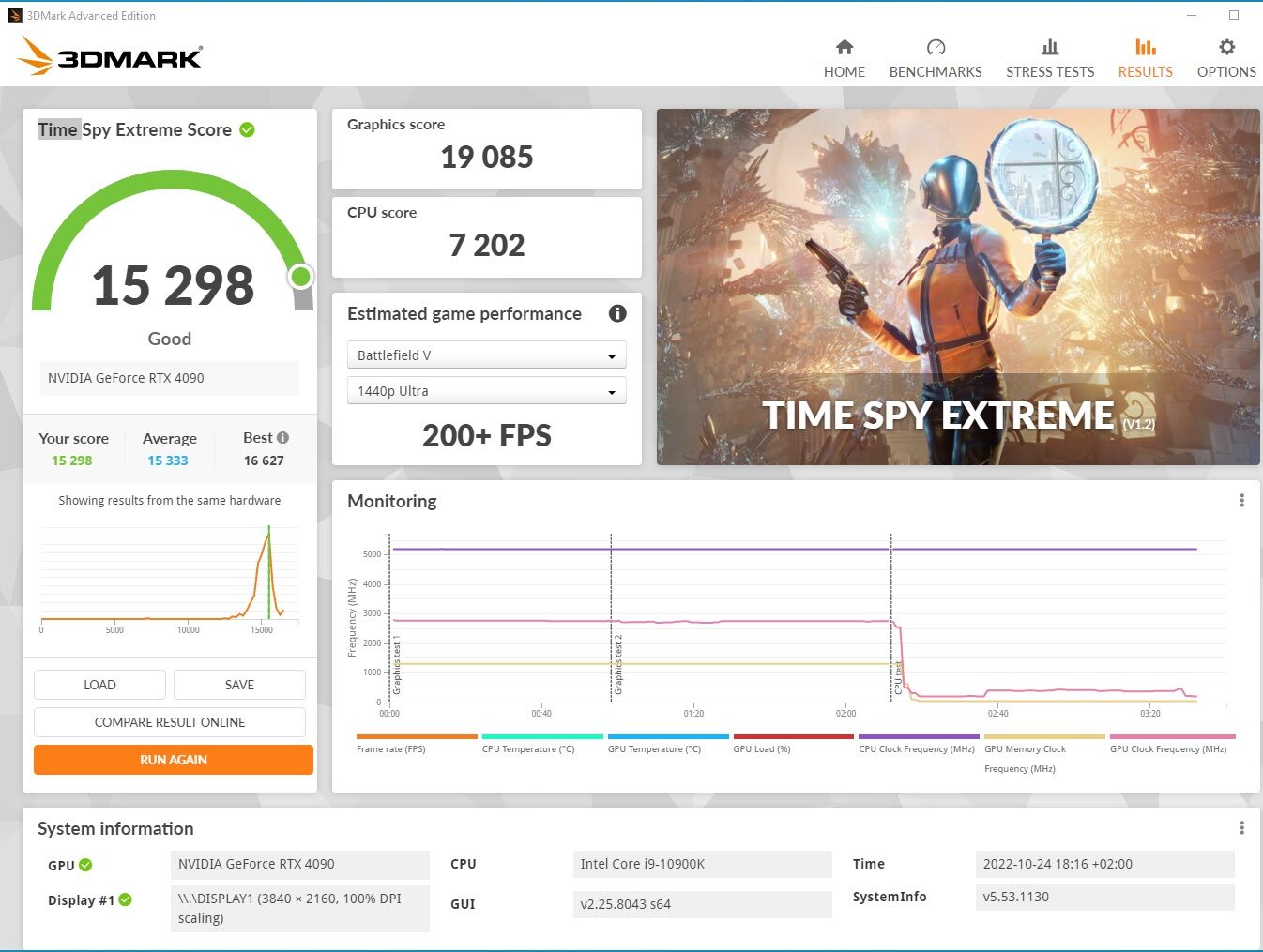Toggle the CPU Temperature legend
1263x952 pixels.
pyautogui.click(x=542, y=744)
